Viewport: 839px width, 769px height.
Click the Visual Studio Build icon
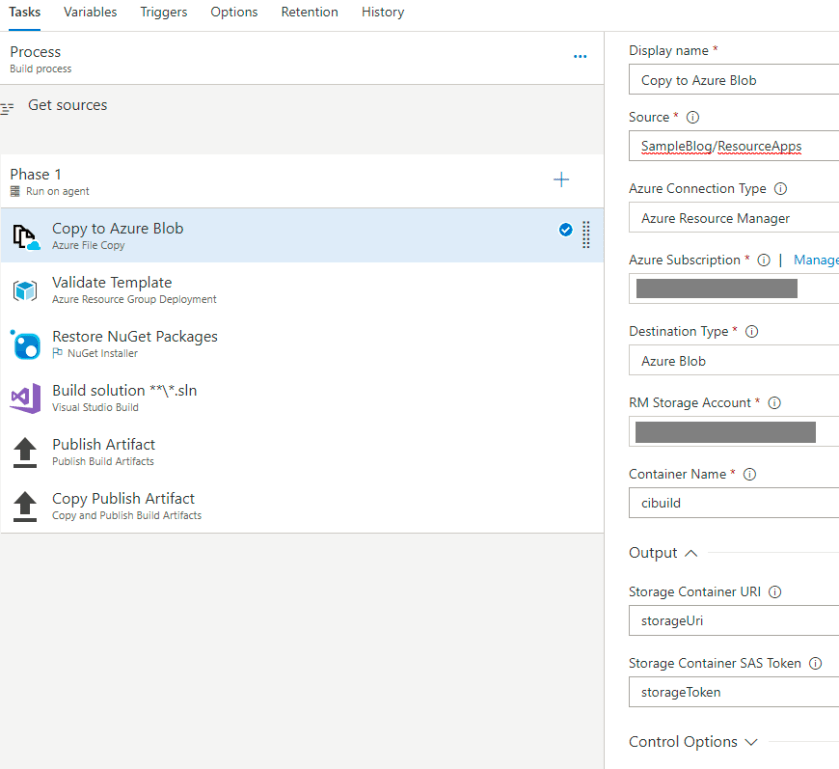coord(25,398)
